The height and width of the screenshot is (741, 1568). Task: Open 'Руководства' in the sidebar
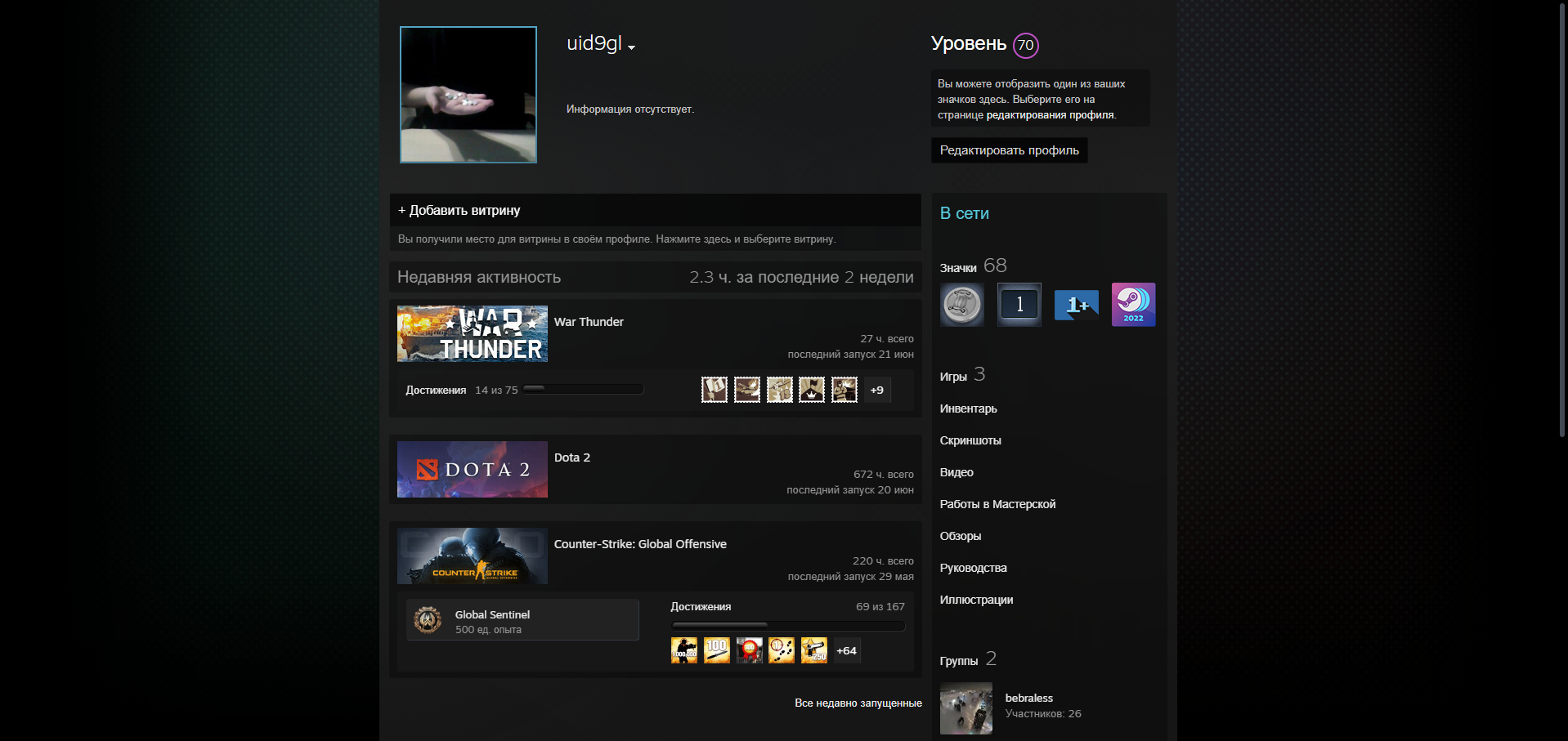click(973, 568)
